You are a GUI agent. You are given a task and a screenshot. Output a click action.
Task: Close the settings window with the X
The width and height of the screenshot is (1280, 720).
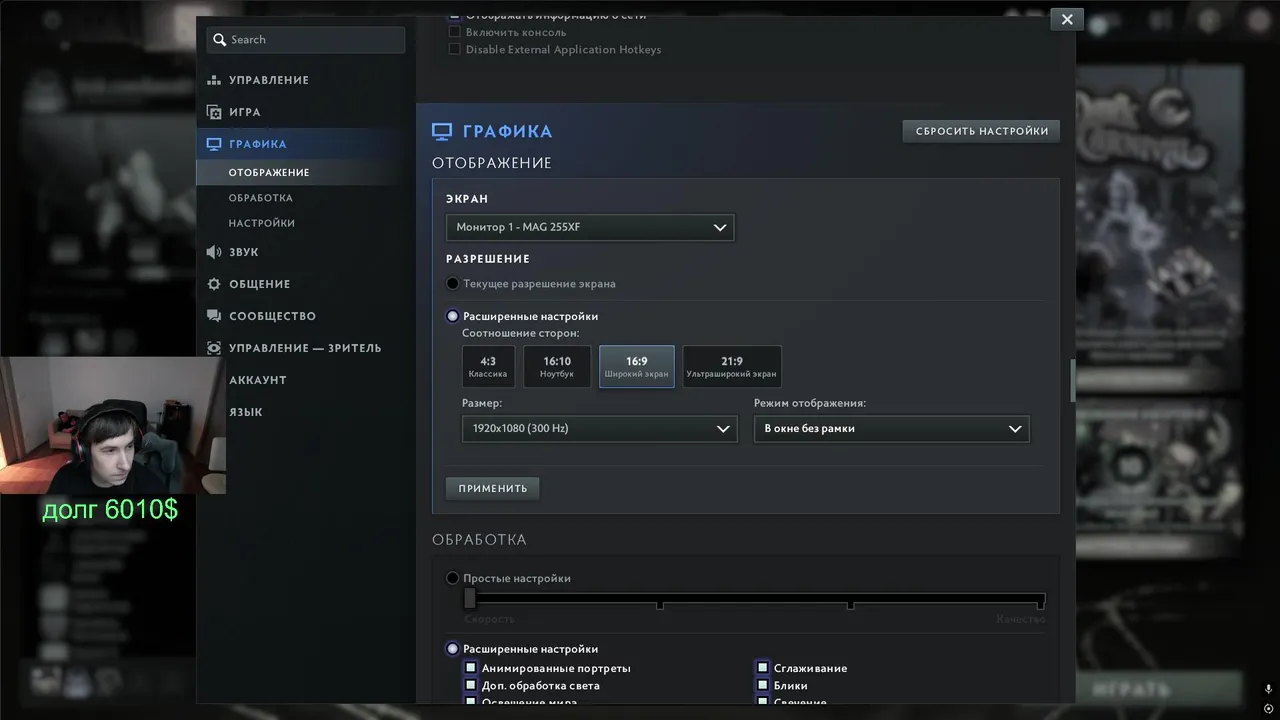click(x=1067, y=19)
